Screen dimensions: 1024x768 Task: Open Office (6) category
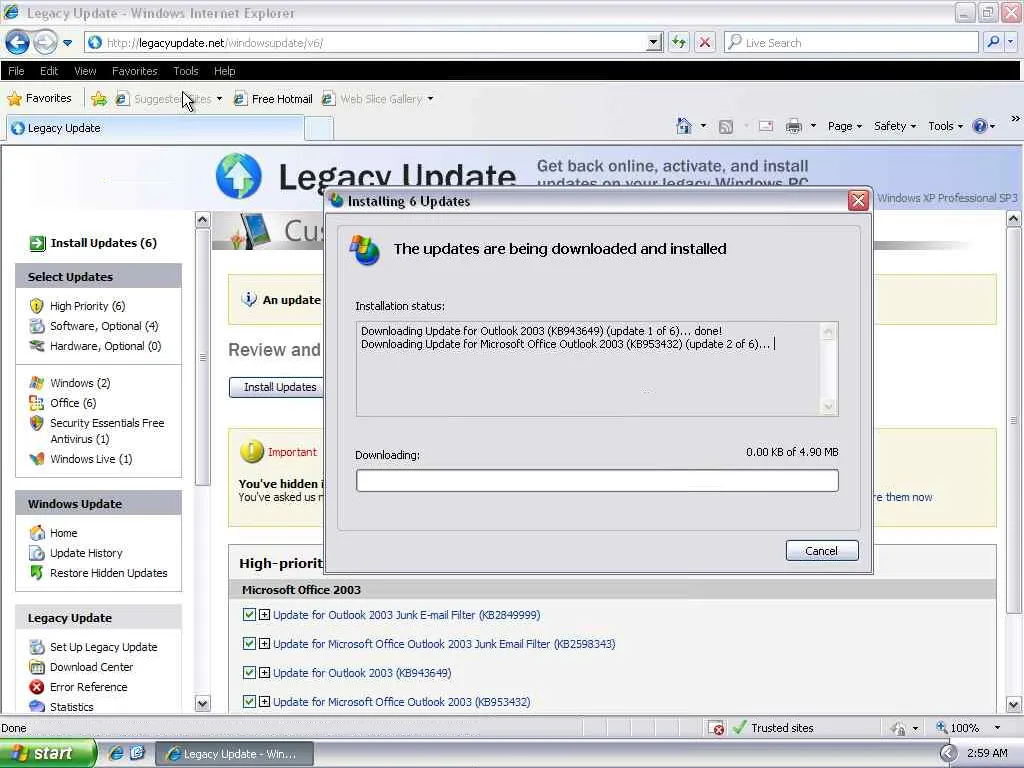tap(72, 403)
